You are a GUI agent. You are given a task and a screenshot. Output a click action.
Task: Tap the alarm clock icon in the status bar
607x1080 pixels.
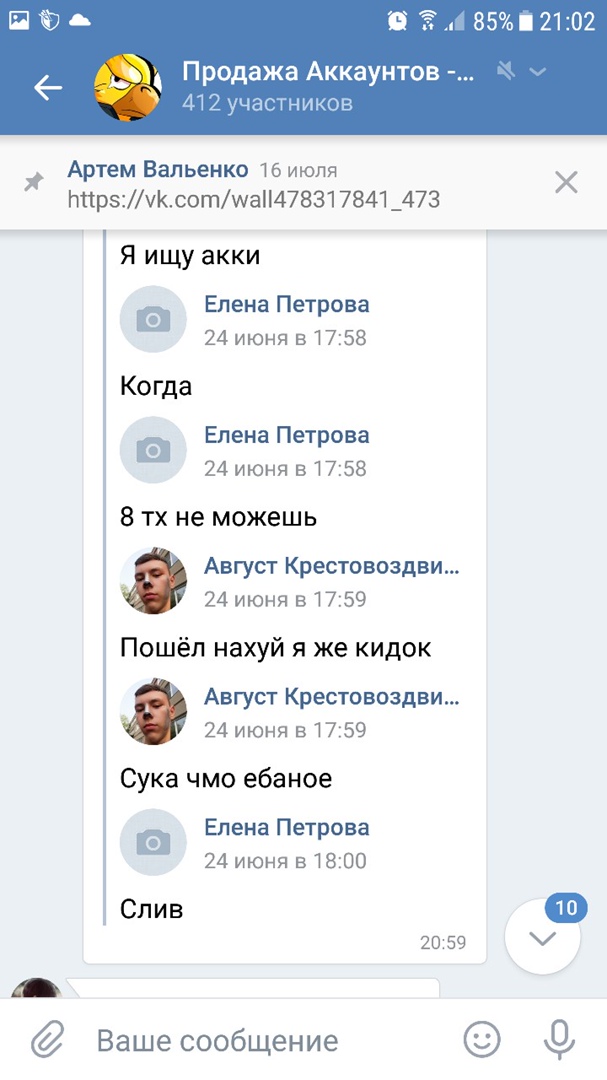pyautogui.click(x=397, y=19)
